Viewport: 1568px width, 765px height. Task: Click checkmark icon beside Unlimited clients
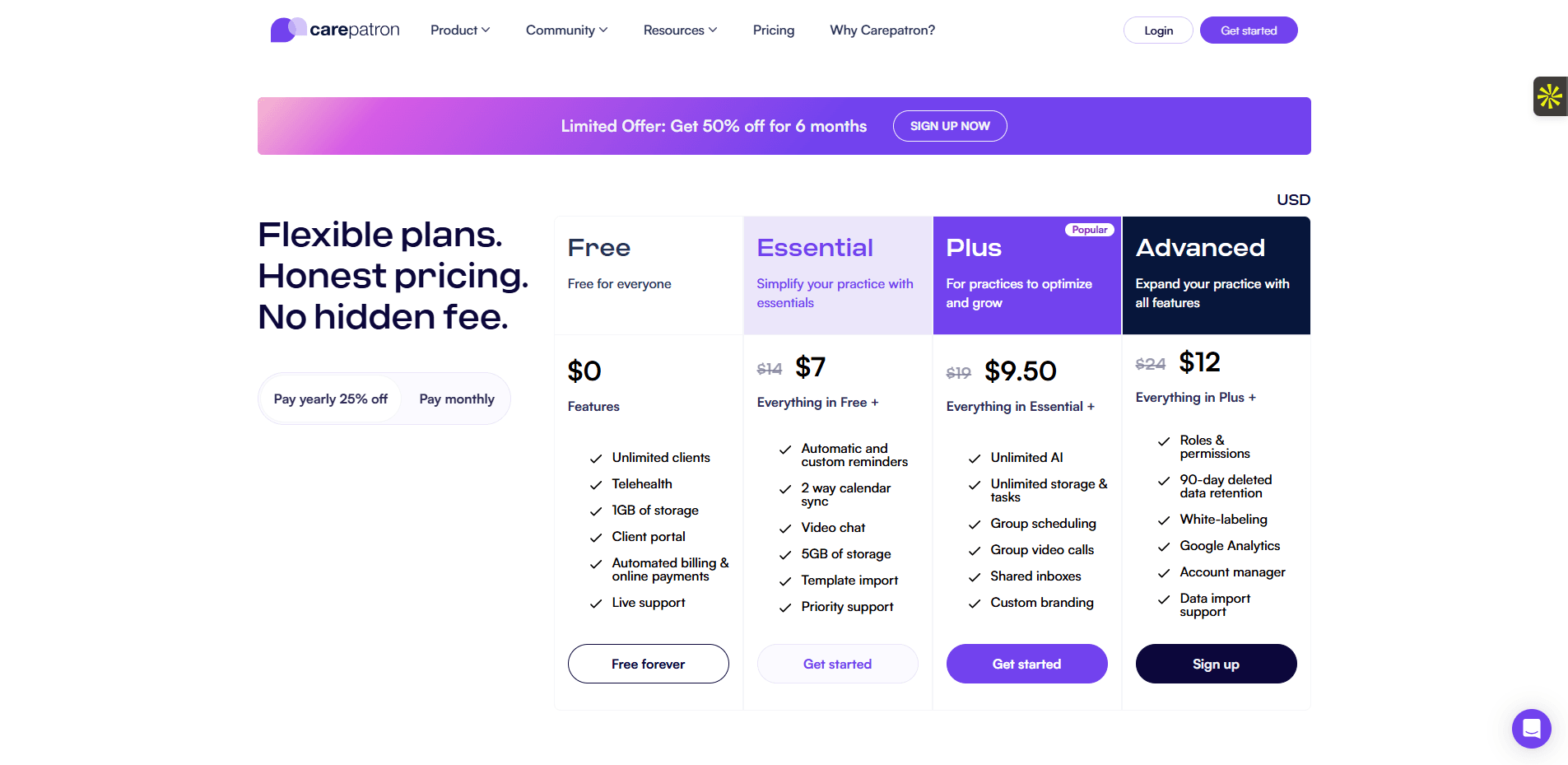tap(596, 459)
